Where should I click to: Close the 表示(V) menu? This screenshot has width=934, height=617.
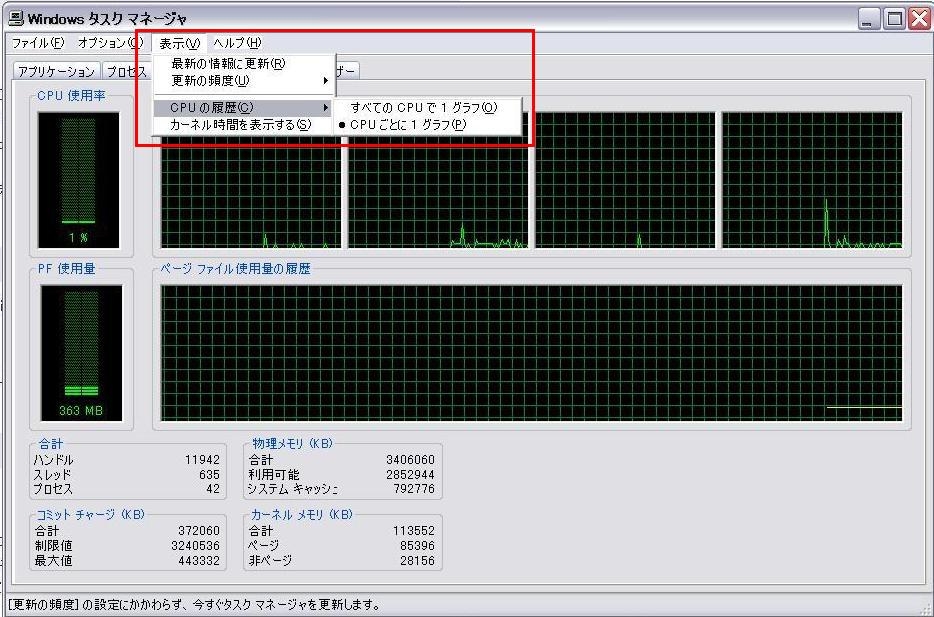point(179,43)
